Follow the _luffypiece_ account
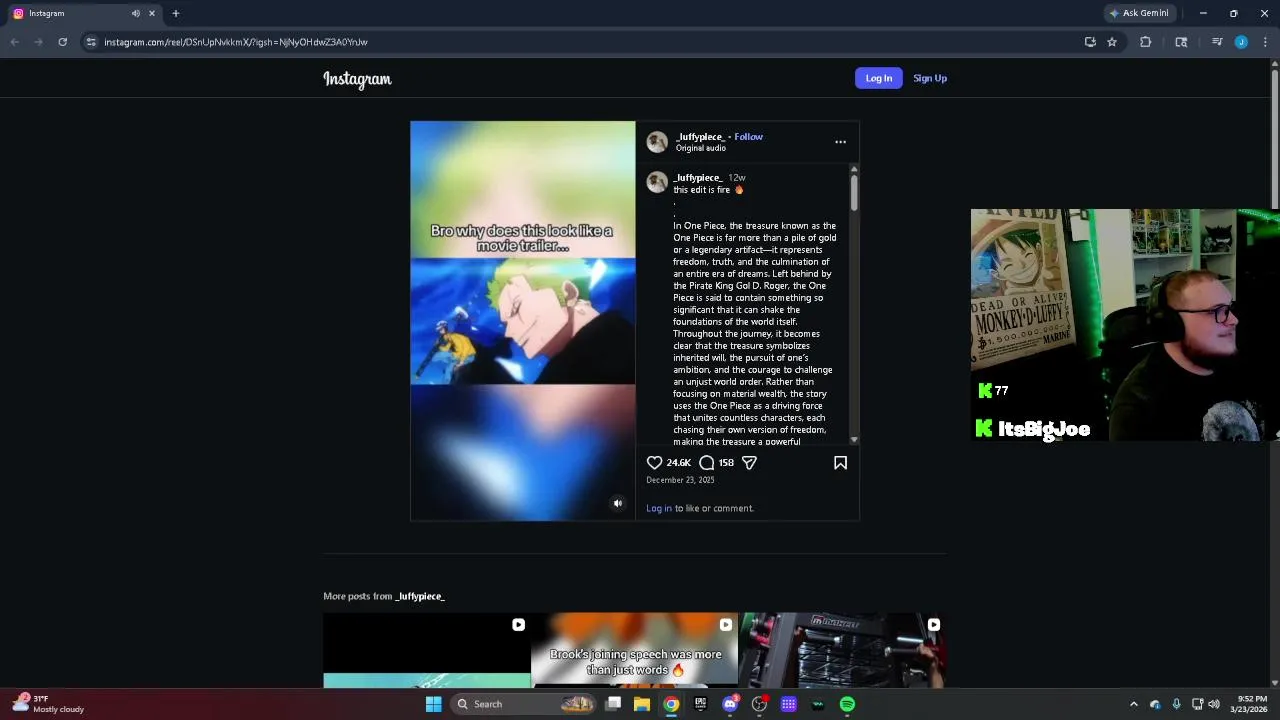1280x720 pixels. pyautogui.click(x=748, y=137)
